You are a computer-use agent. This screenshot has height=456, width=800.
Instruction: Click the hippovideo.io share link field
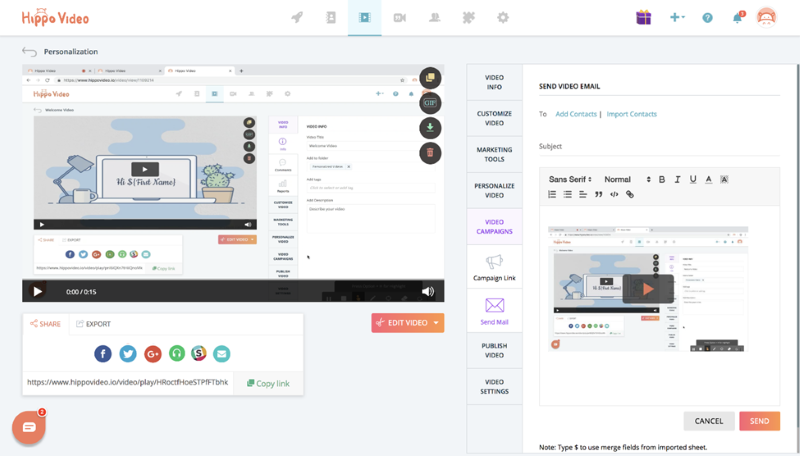pos(128,383)
